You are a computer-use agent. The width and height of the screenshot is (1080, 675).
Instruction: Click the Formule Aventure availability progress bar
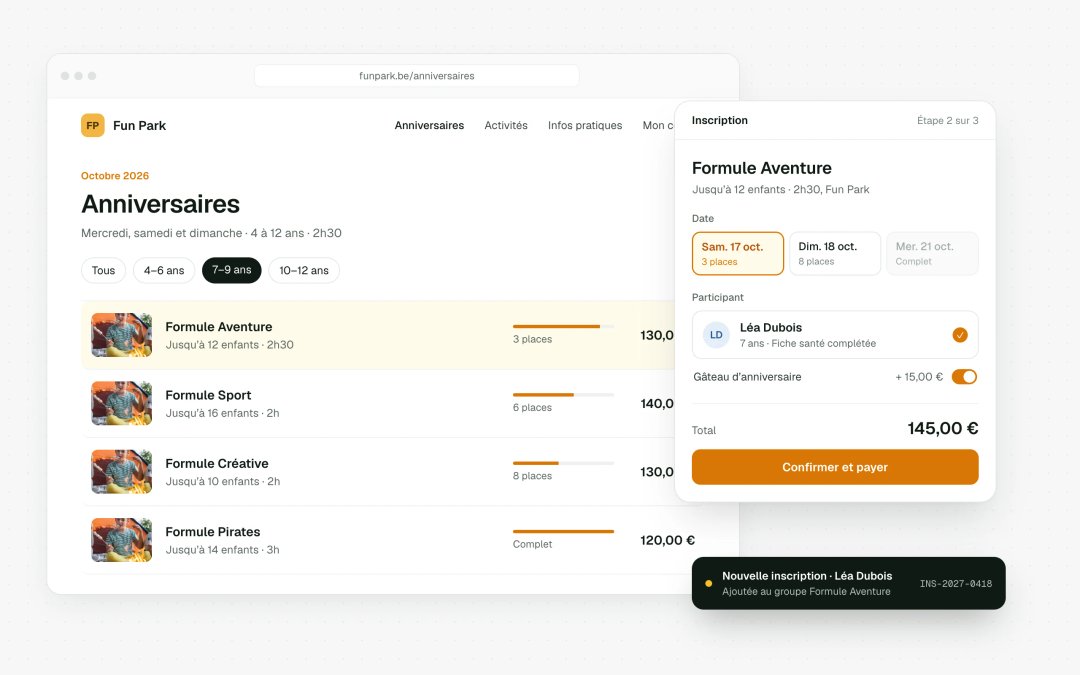click(563, 326)
